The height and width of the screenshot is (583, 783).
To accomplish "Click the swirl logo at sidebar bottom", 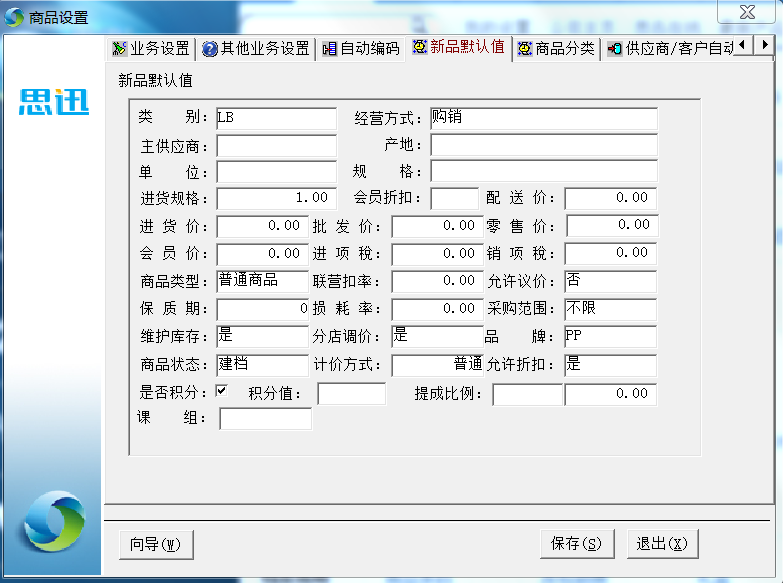I will [x=54, y=522].
